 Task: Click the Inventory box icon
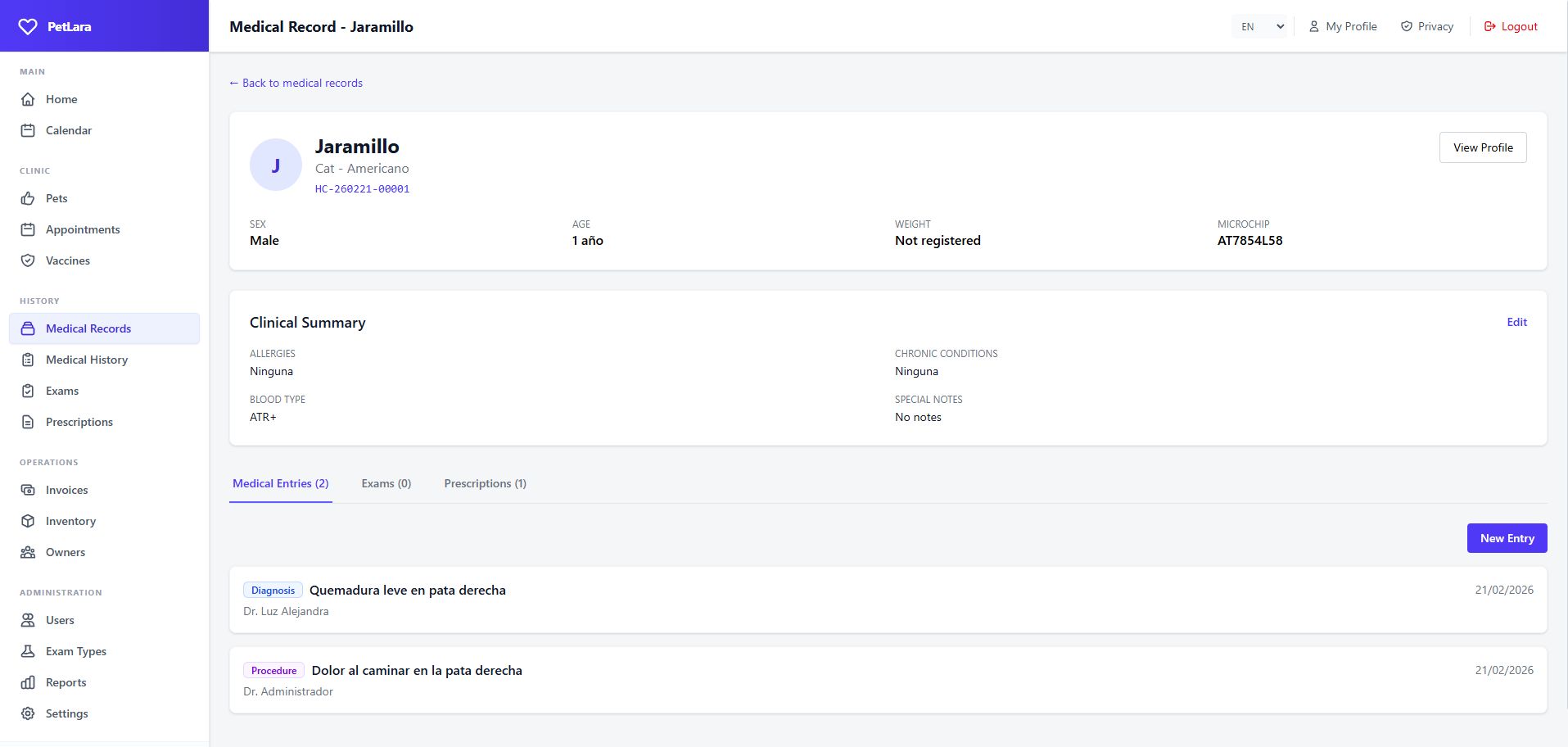[x=28, y=521]
